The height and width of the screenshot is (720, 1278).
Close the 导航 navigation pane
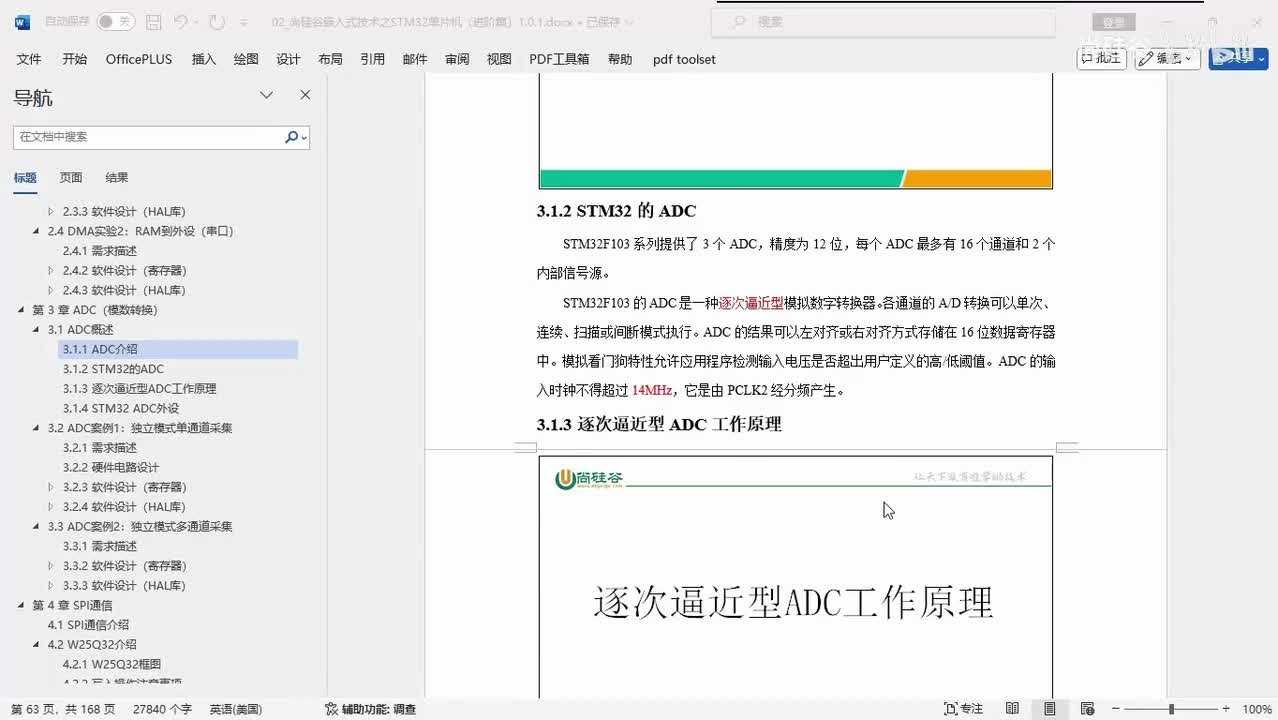[305, 95]
